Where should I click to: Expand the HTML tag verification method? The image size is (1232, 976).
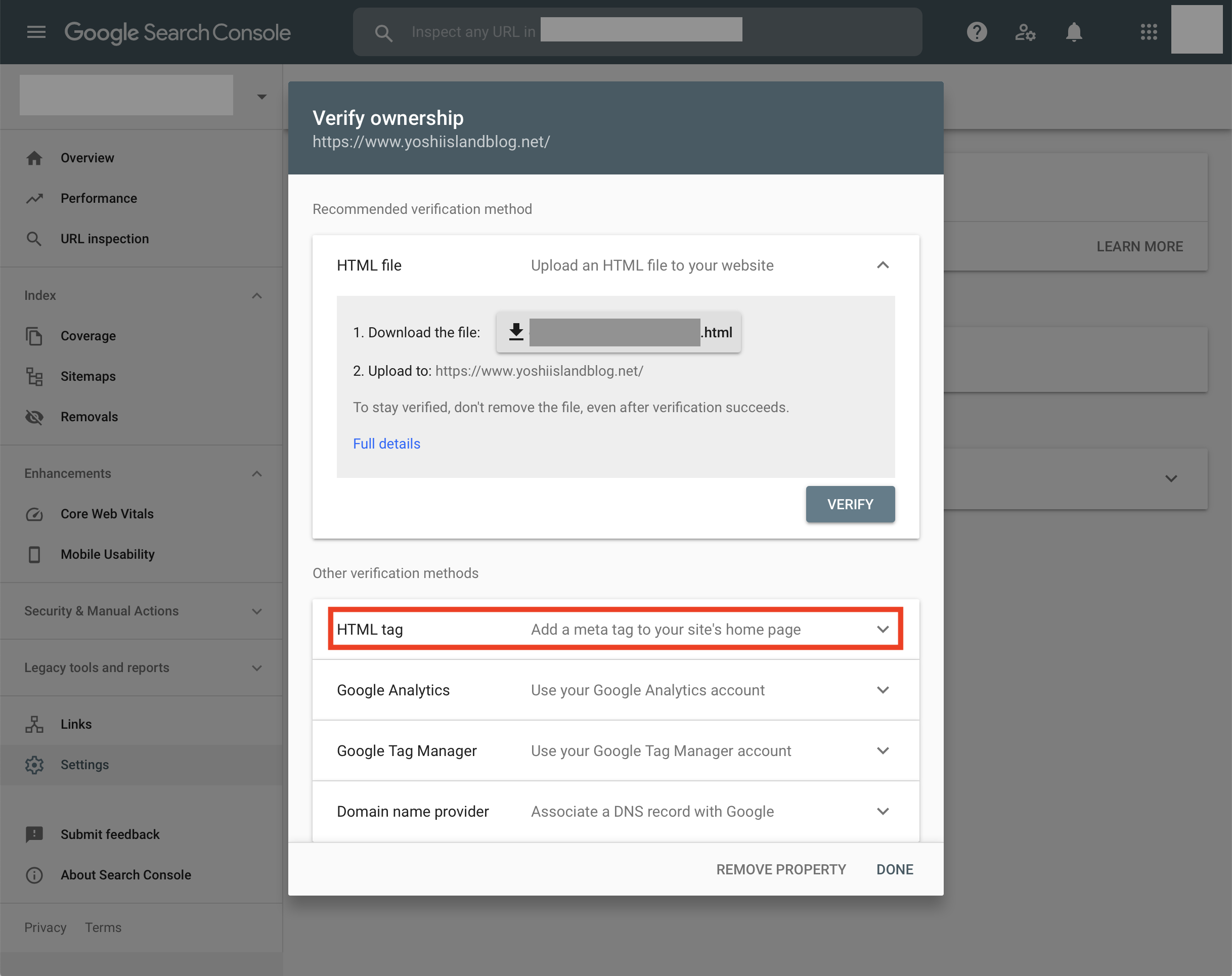pyautogui.click(x=615, y=629)
